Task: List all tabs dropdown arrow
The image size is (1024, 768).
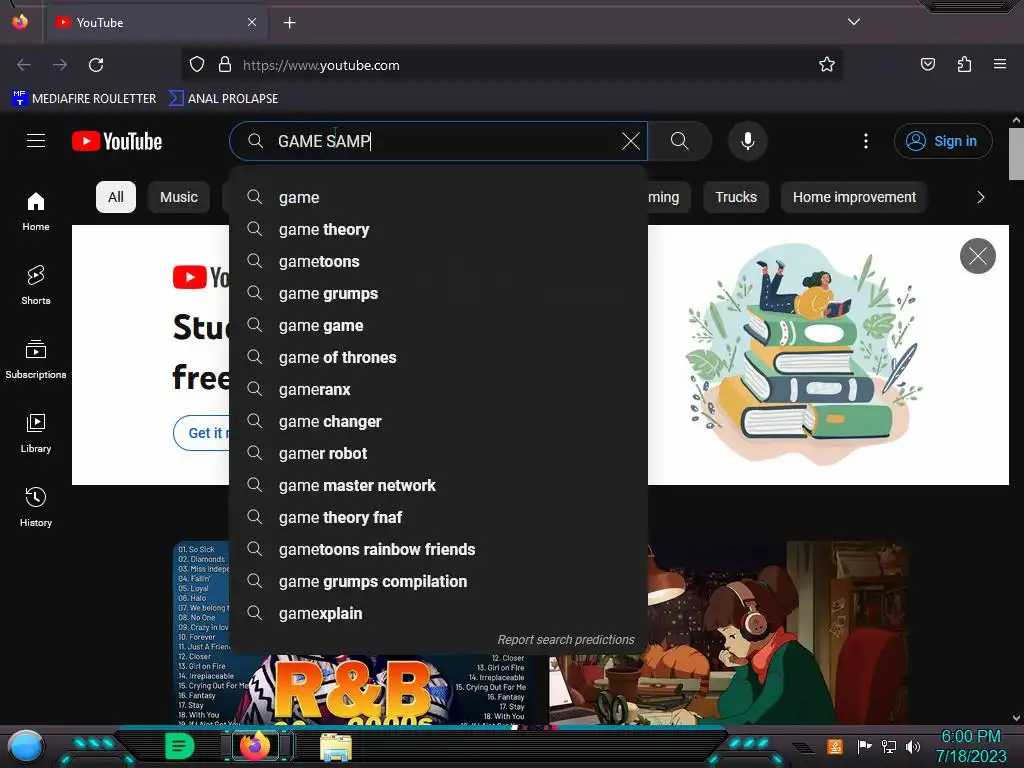Action: 854,22
